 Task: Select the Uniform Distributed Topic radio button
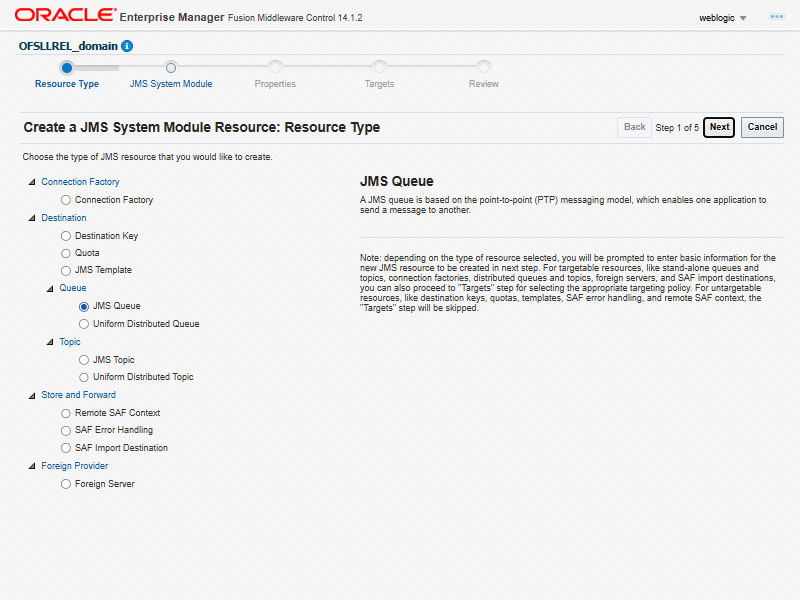pyautogui.click(x=84, y=378)
